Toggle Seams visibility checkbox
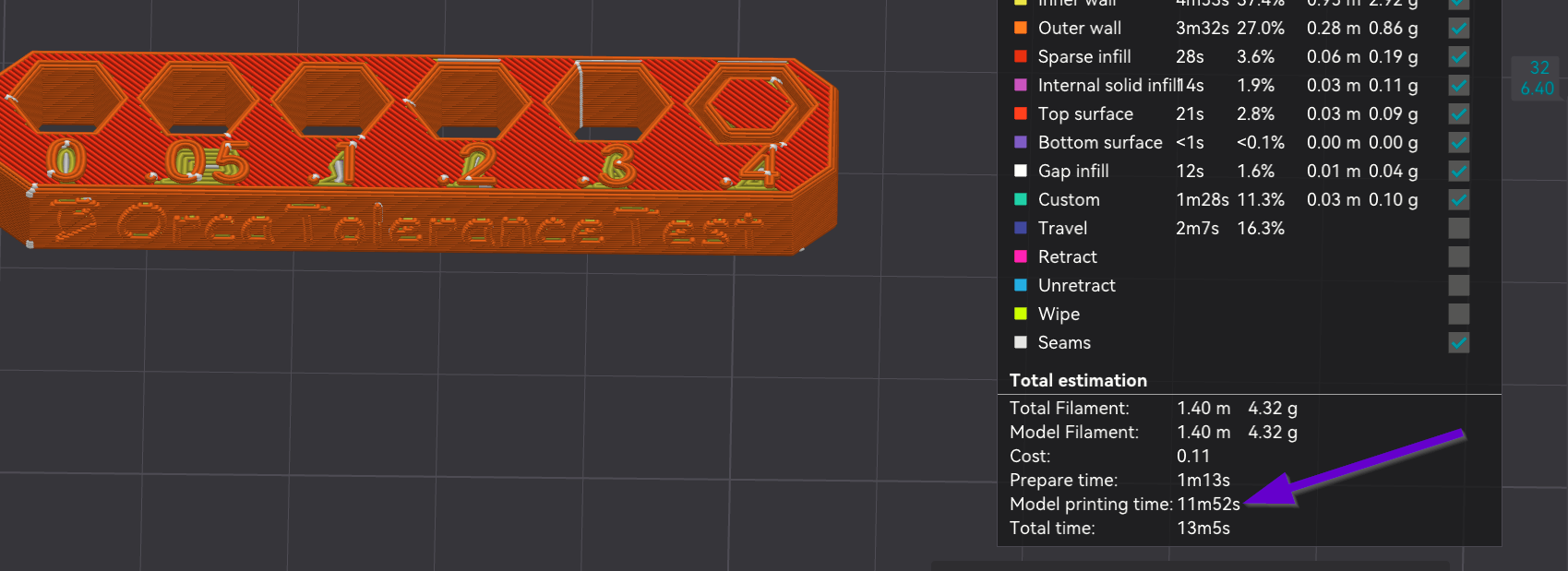 click(x=1459, y=343)
